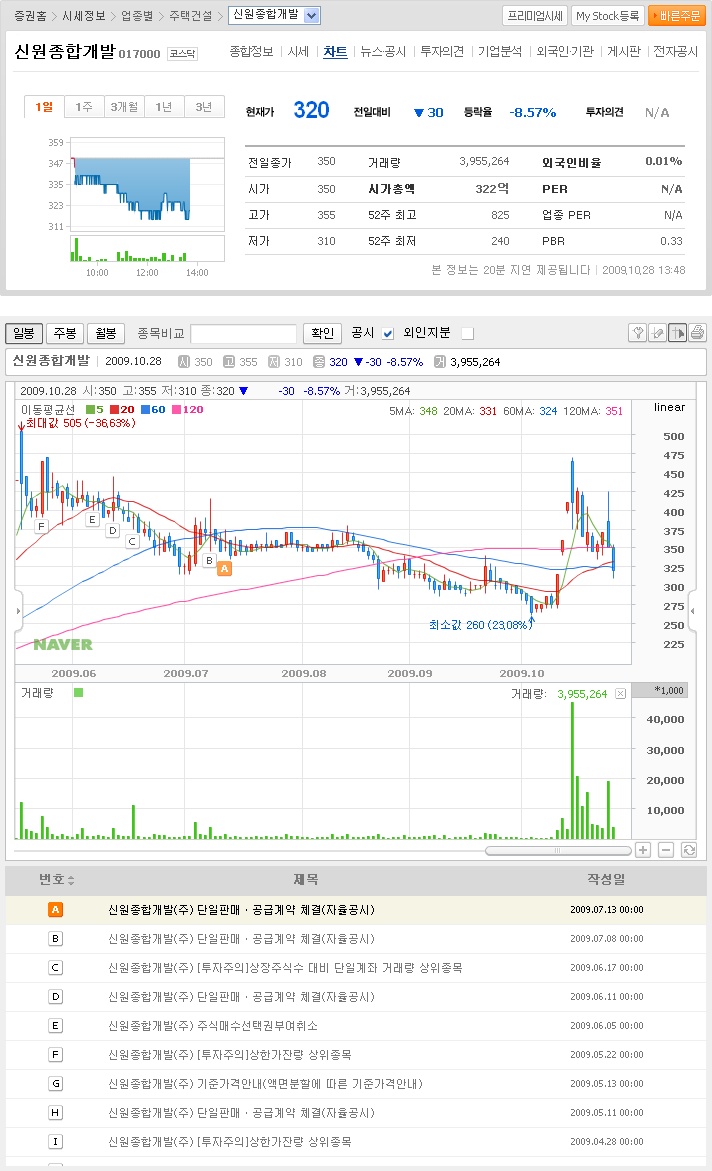712x1171 pixels.
Task: Zoom in chart with plus button
Action: pos(643,850)
